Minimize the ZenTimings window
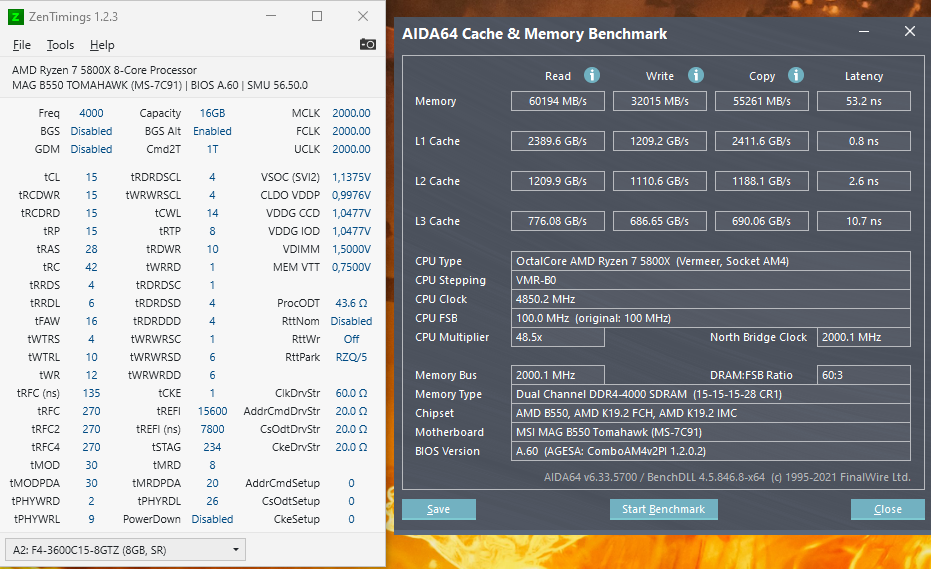Viewport: 931px width, 569px height. 271,16
